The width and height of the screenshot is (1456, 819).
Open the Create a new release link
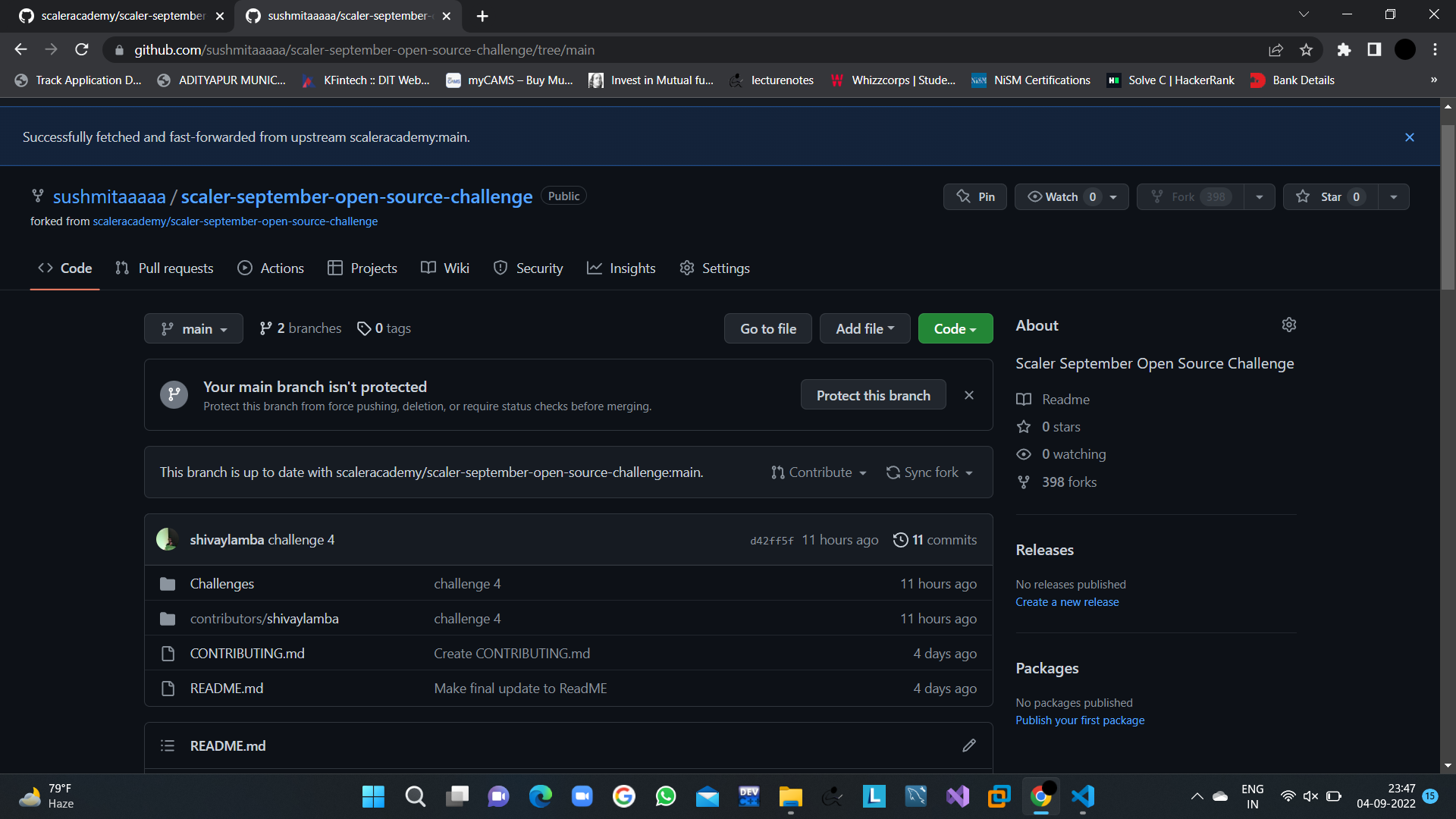tap(1067, 601)
